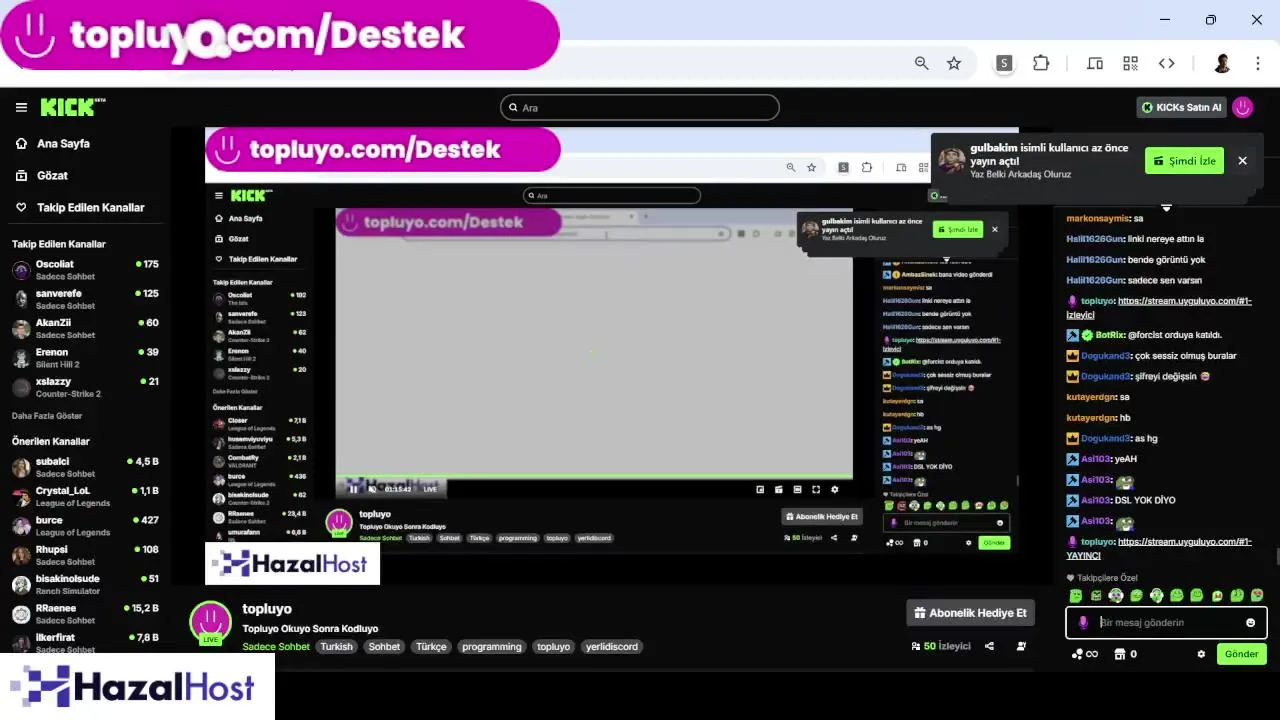
Task: Open the chat shop icon with 0
Action: click(1125, 654)
